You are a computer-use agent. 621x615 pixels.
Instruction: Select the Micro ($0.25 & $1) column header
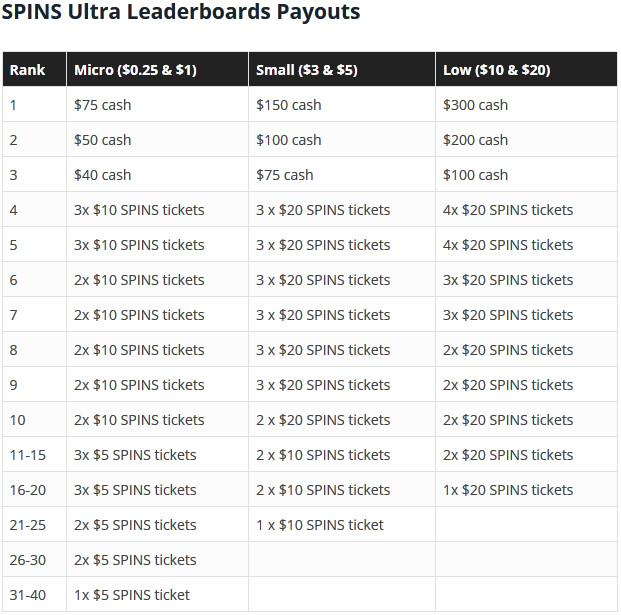157,69
